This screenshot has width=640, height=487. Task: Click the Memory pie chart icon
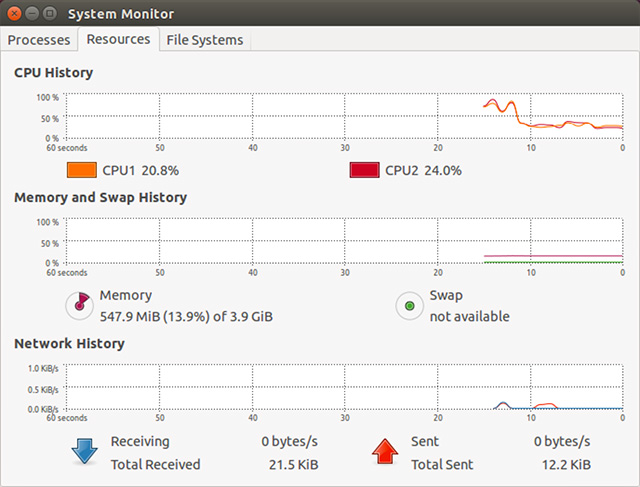80,306
